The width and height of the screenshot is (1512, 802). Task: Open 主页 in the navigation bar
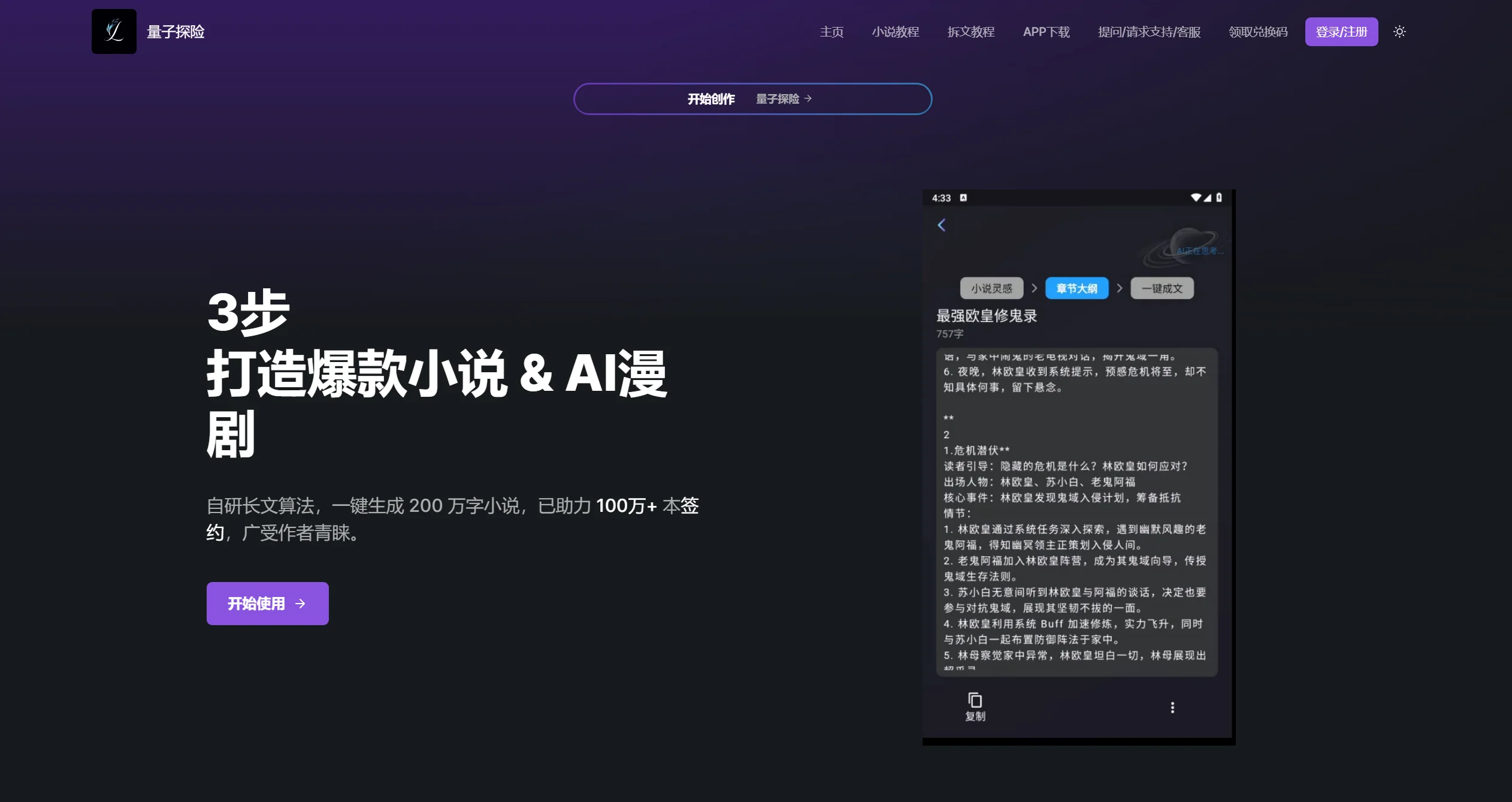(x=831, y=32)
